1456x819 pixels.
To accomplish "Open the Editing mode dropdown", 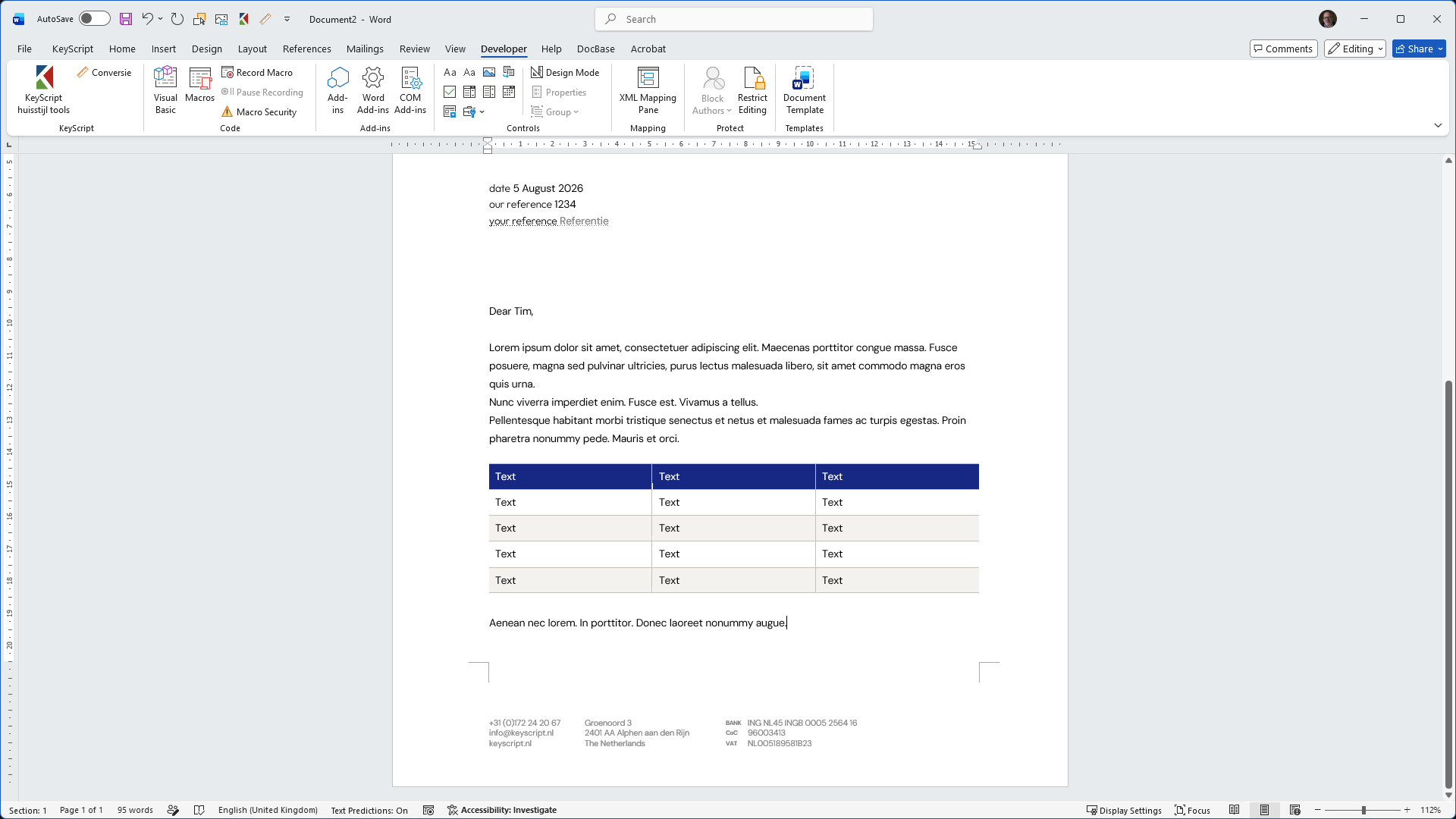I will coord(1355,49).
